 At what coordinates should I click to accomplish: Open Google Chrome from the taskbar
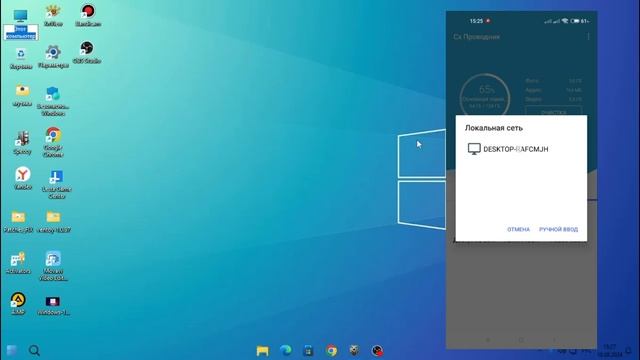331,350
